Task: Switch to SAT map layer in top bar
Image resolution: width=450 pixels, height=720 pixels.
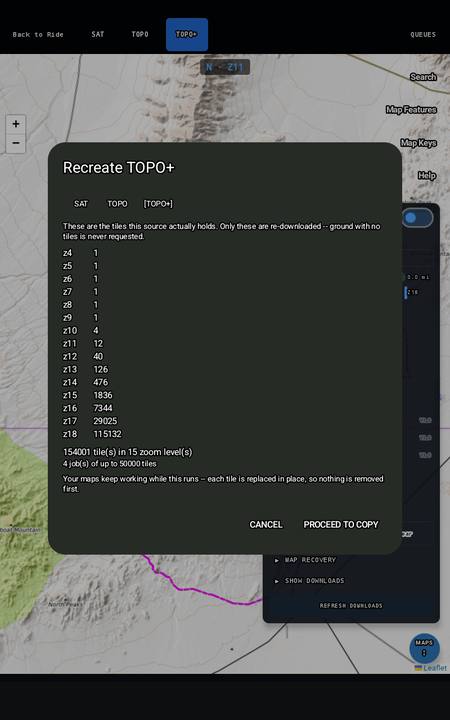Action: (x=98, y=34)
